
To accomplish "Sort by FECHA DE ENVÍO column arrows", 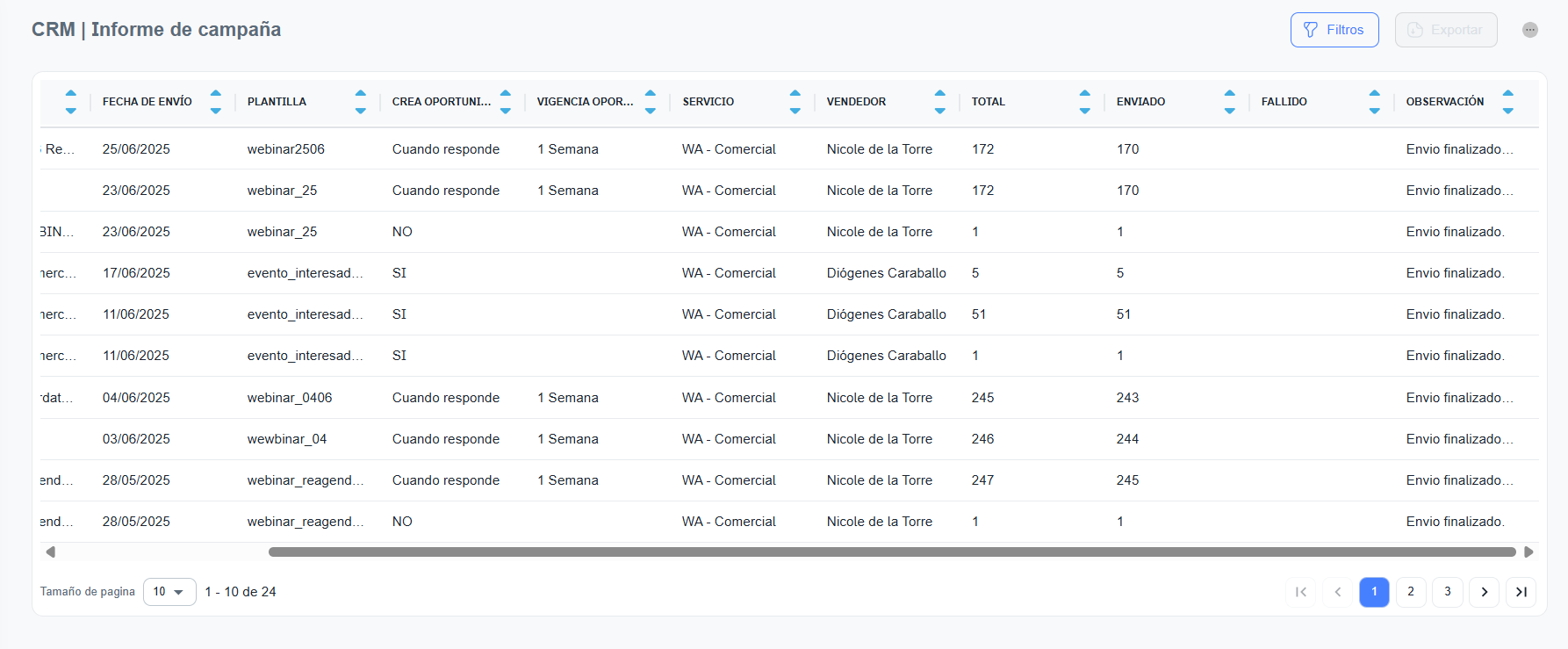I will [x=216, y=102].
